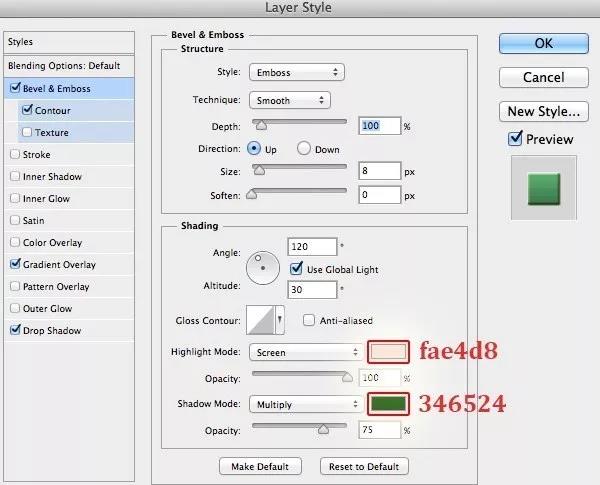Click the green shadow color swatch
This screenshot has width=600, height=485.
pyautogui.click(x=388, y=403)
